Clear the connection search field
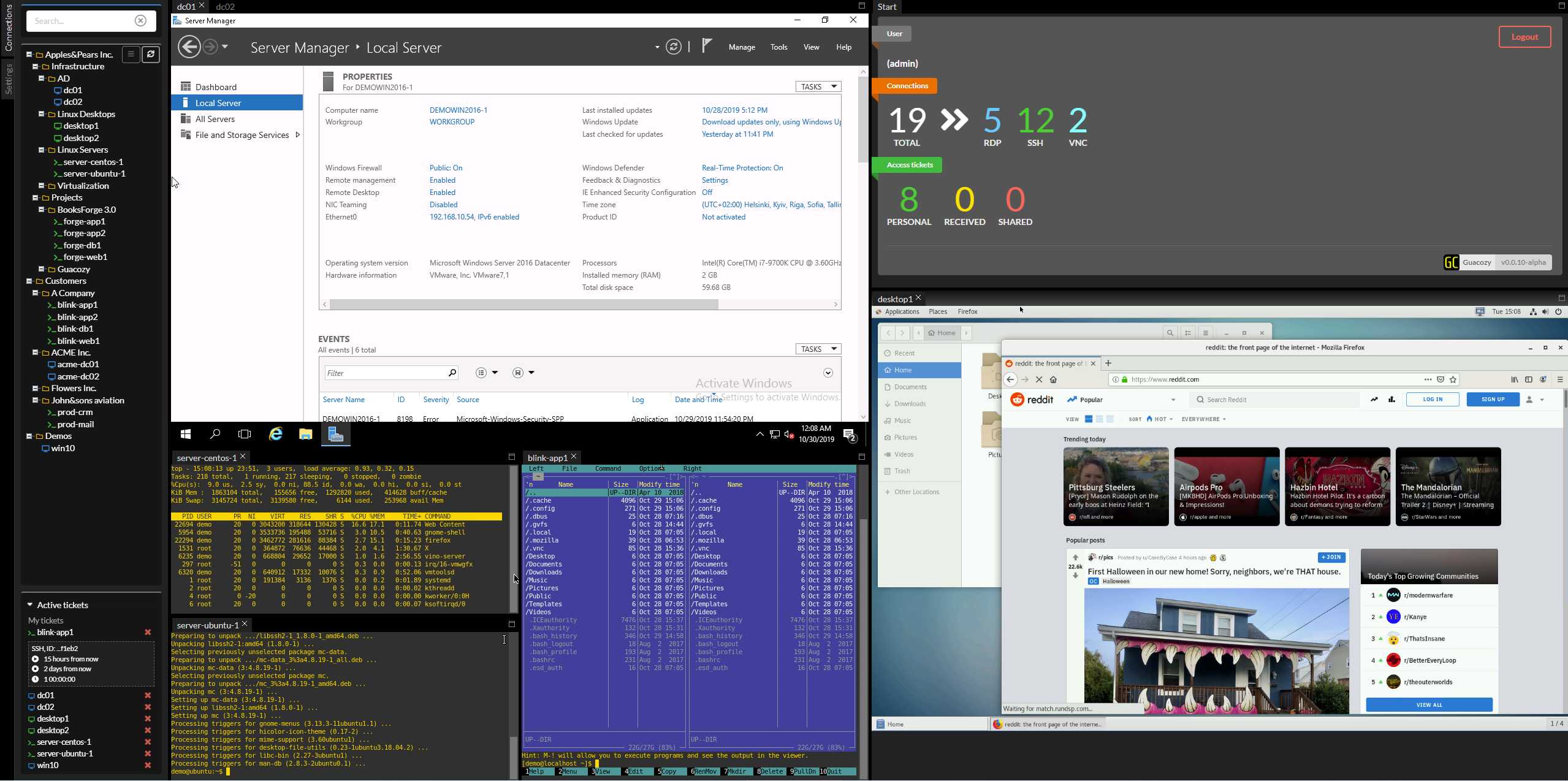1568x781 pixels. (141, 21)
